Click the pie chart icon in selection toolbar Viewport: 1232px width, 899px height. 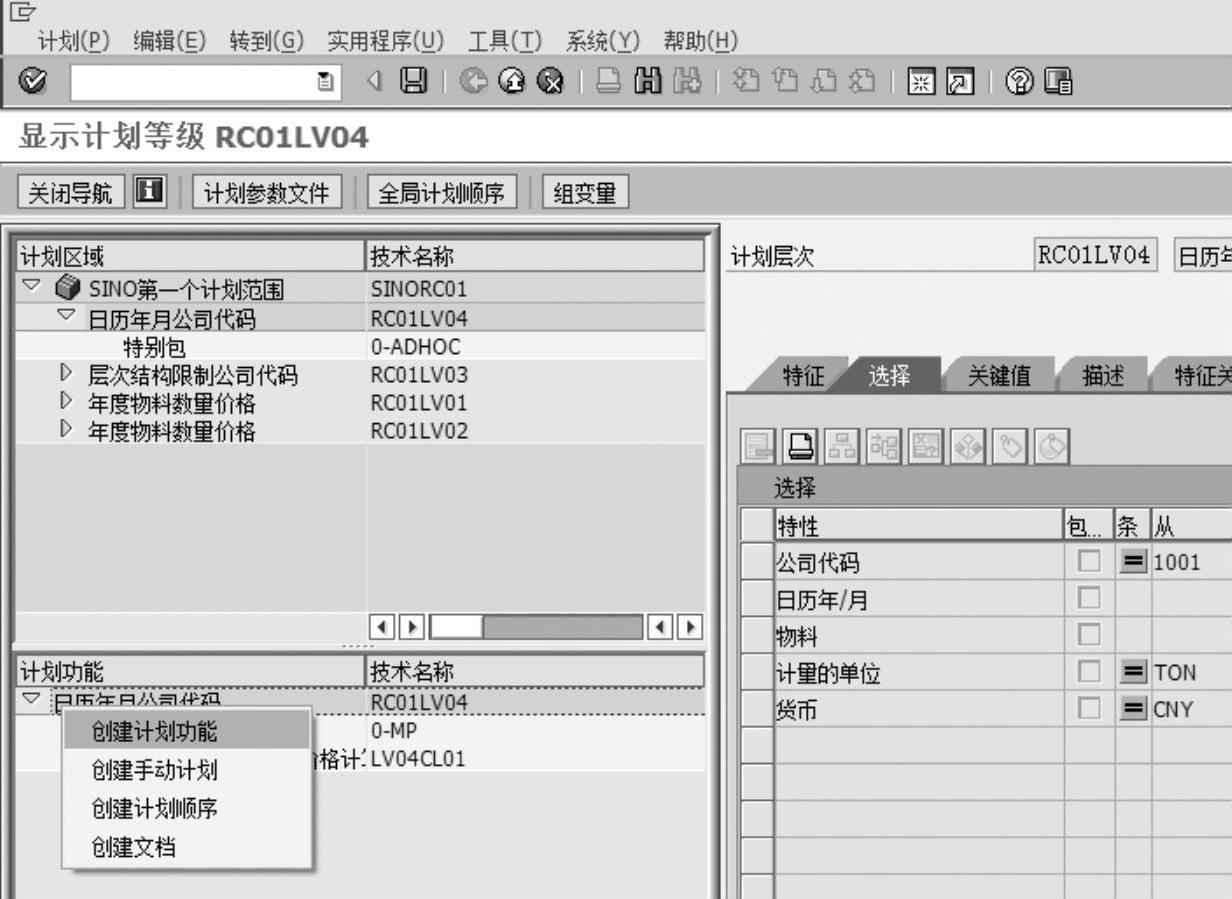pyautogui.click(x=1051, y=446)
